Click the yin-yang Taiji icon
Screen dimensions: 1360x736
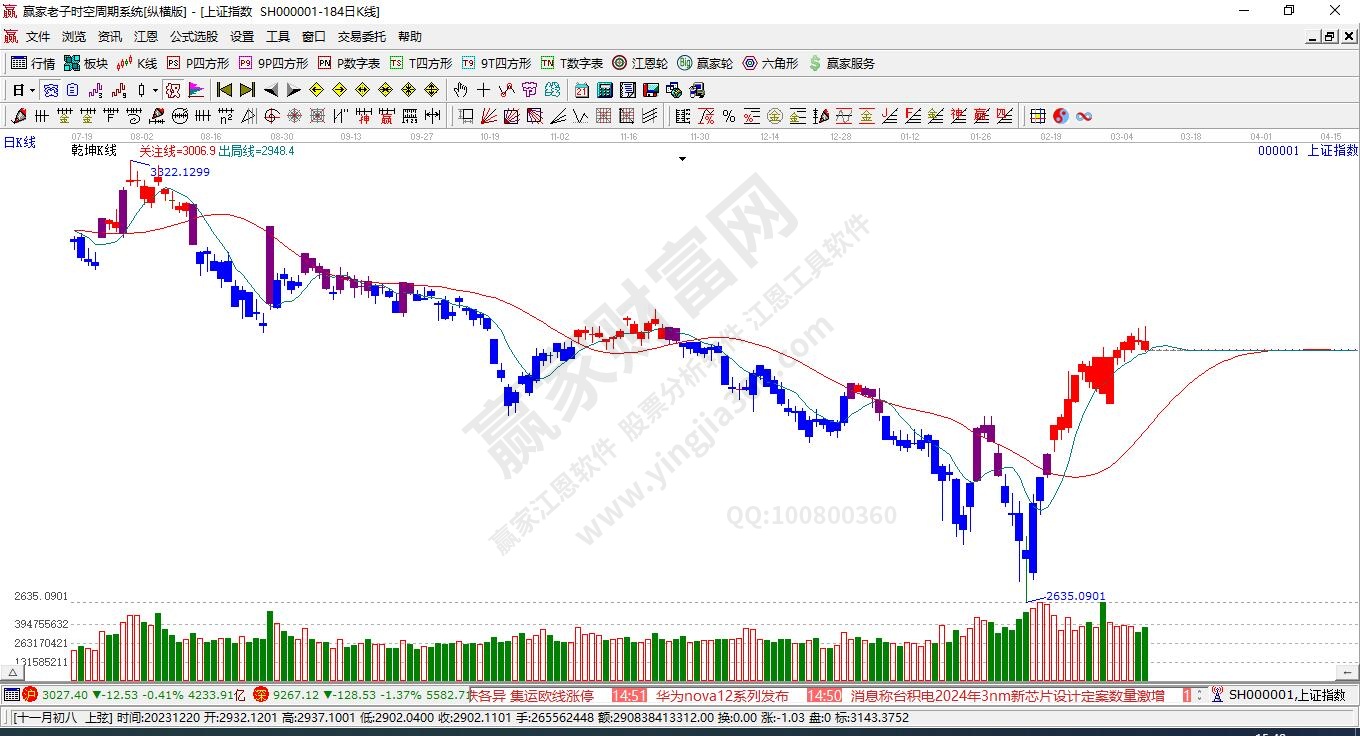point(1061,116)
